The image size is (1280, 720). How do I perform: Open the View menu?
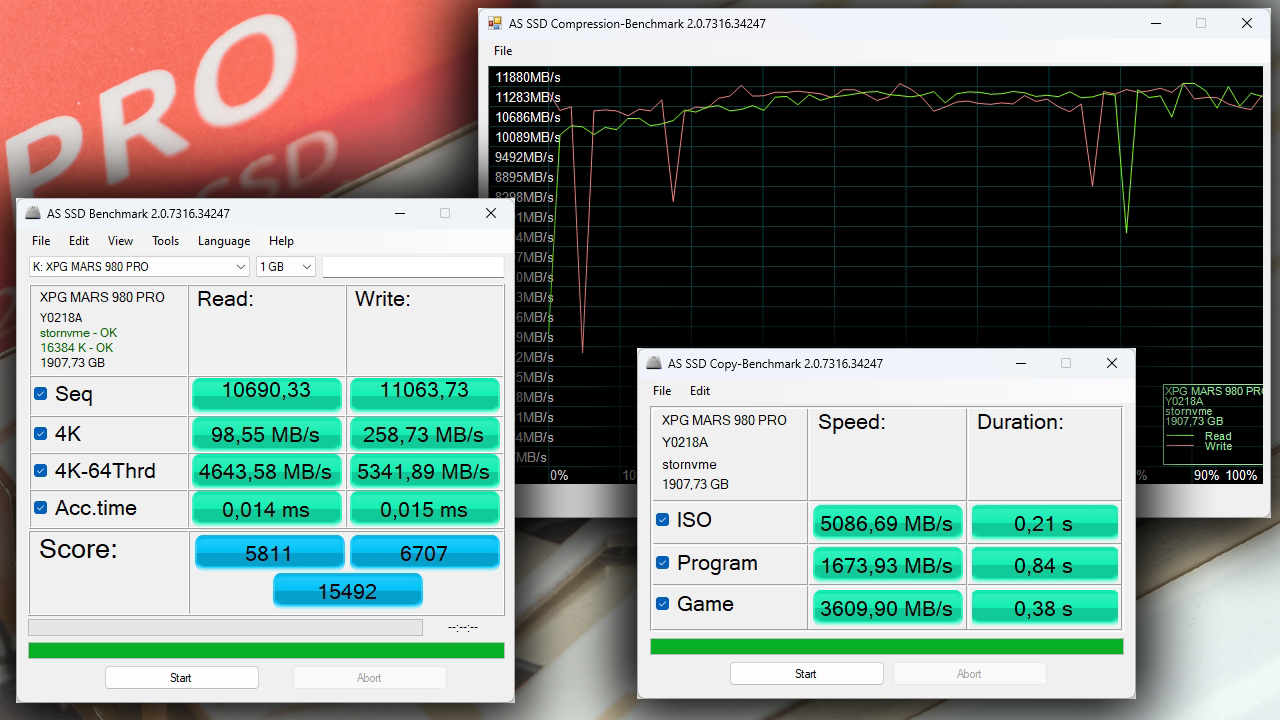point(120,241)
